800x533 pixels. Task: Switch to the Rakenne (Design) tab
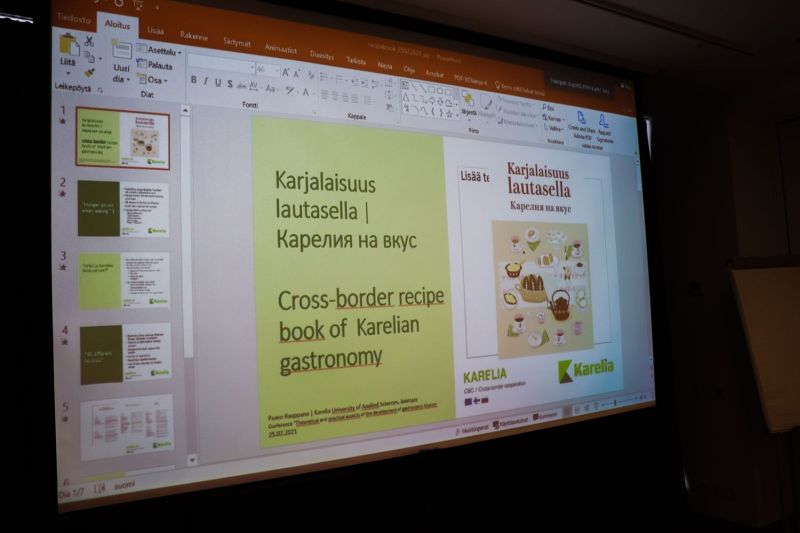pos(194,36)
